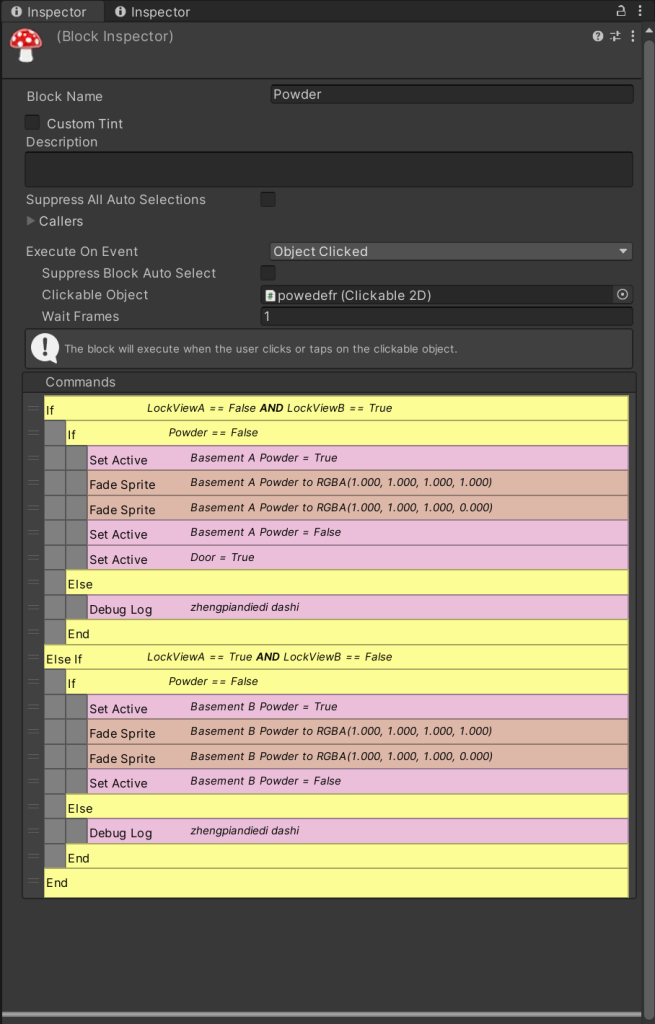Click the exclamation info bubble icon
This screenshot has width=655, height=1024.
coord(45,348)
